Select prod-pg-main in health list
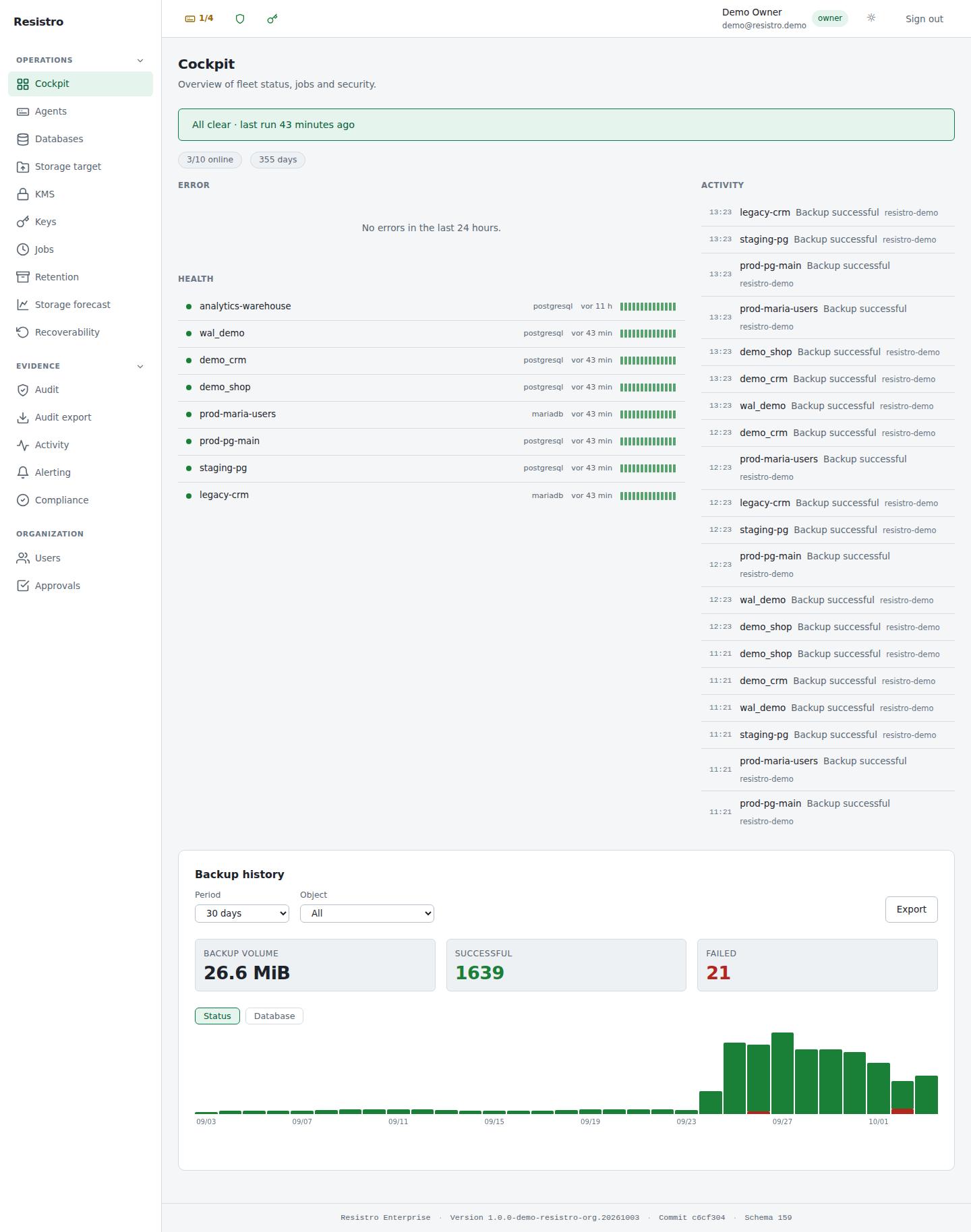This screenshot has width=971, height=1232. click(432, 441)
